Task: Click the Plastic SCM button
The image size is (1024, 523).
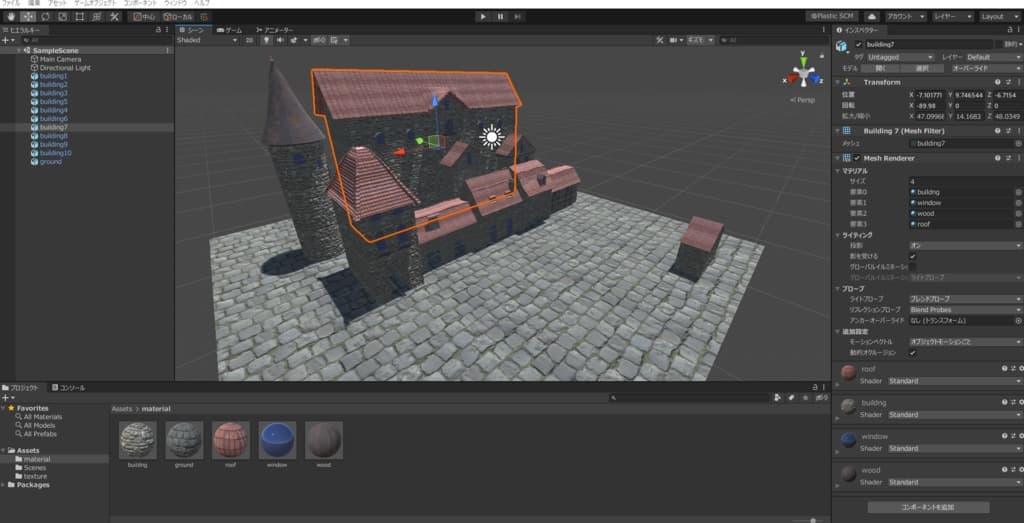Action: pyautogui.click(x=832, y=17)
